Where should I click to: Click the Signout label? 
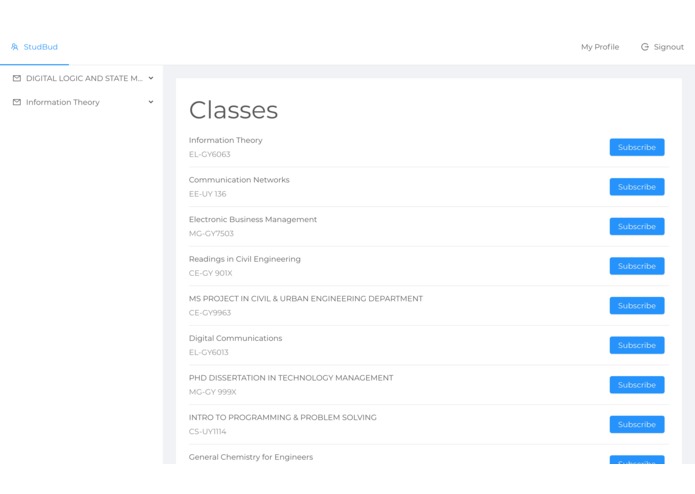(668, 47)
